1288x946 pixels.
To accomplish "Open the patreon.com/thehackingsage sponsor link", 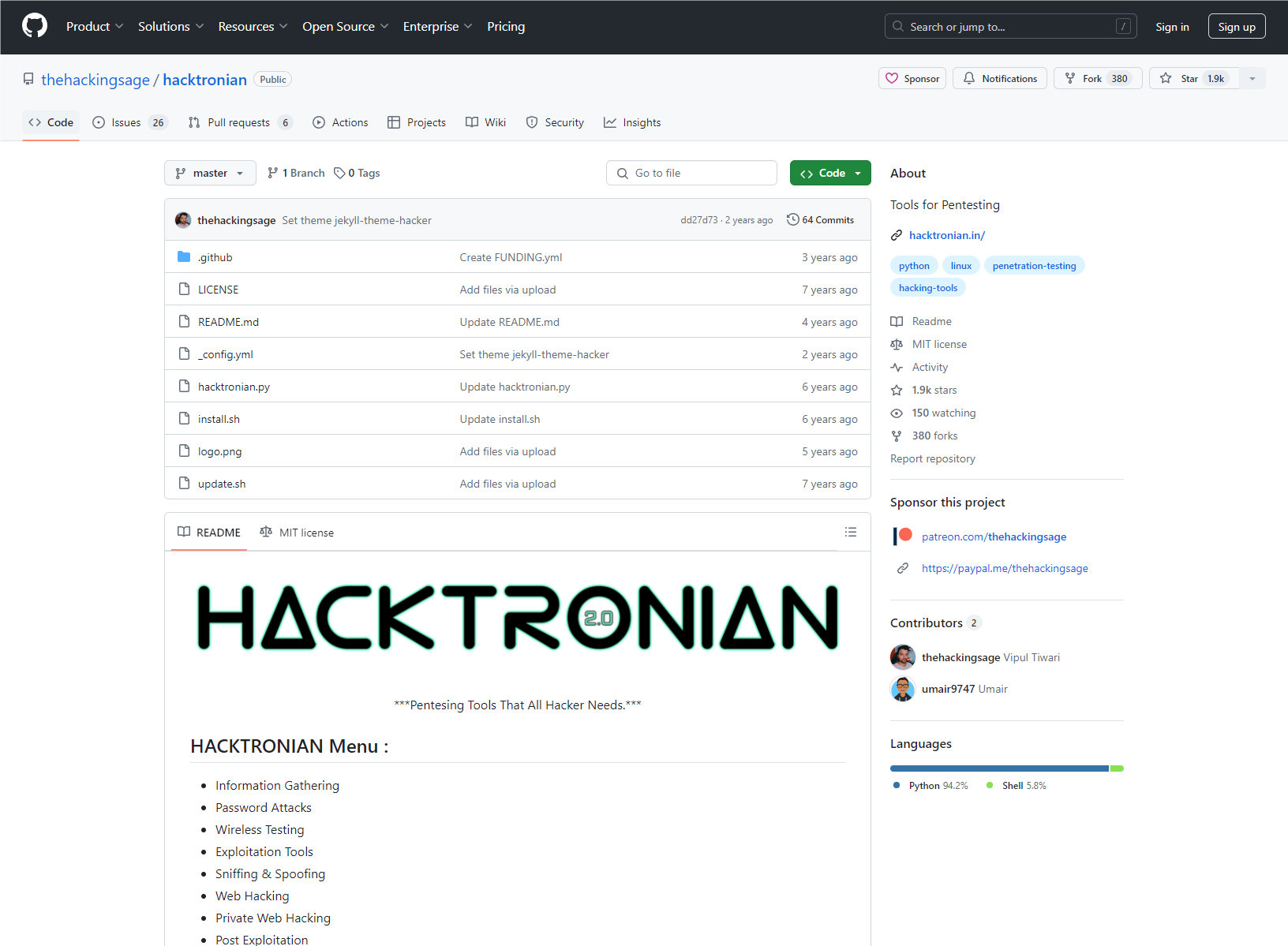I will pos(994,537).
